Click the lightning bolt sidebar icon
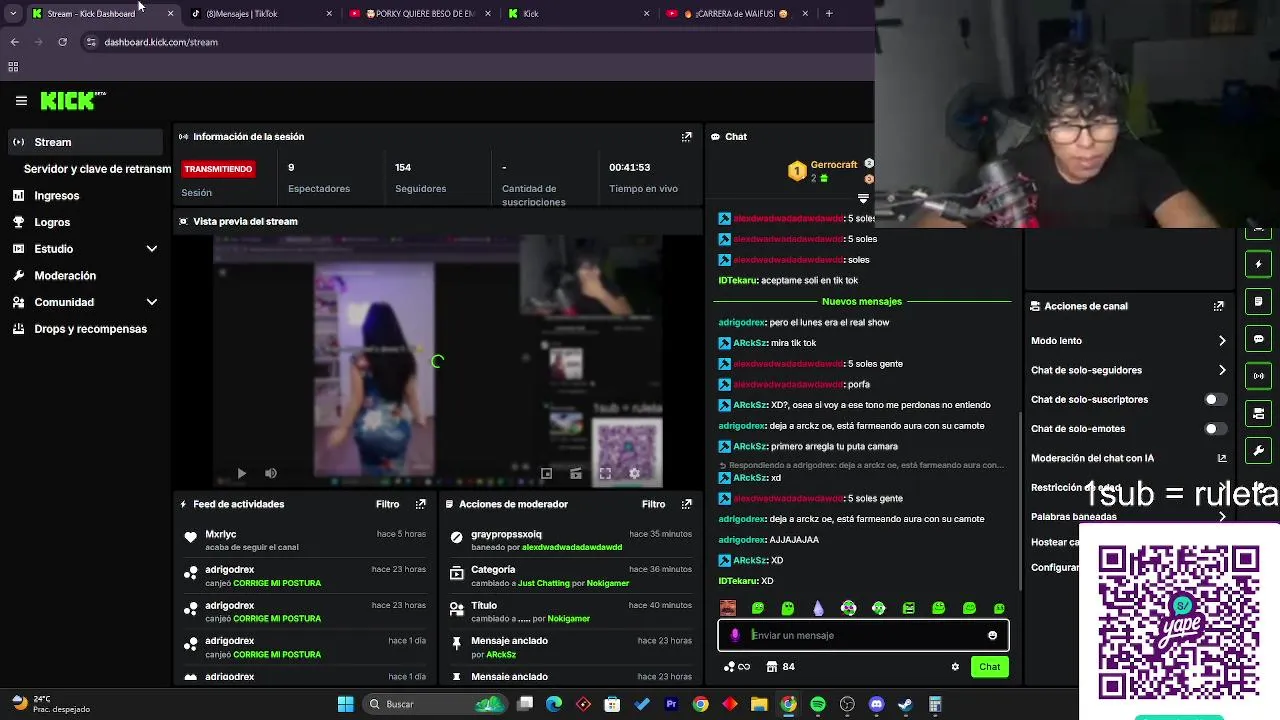This screenshot has width=1280, height=720. (1258, 264)
